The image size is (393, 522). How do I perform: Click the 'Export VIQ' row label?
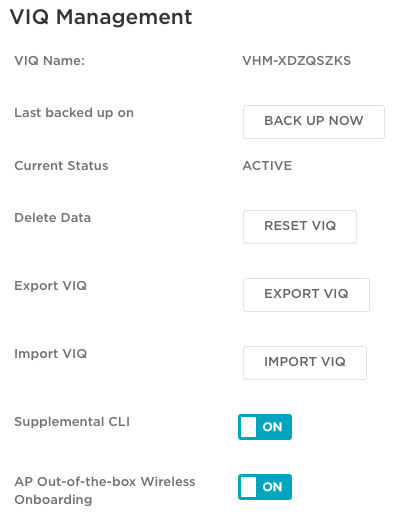[x=50, y=286]
